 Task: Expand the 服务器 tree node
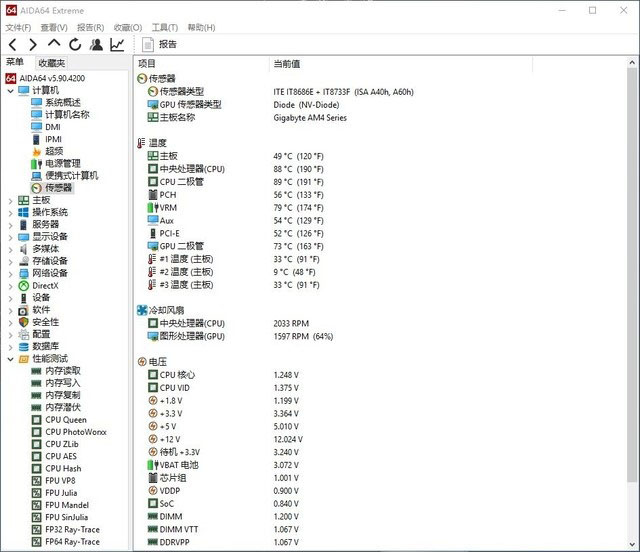click(11, 225)
